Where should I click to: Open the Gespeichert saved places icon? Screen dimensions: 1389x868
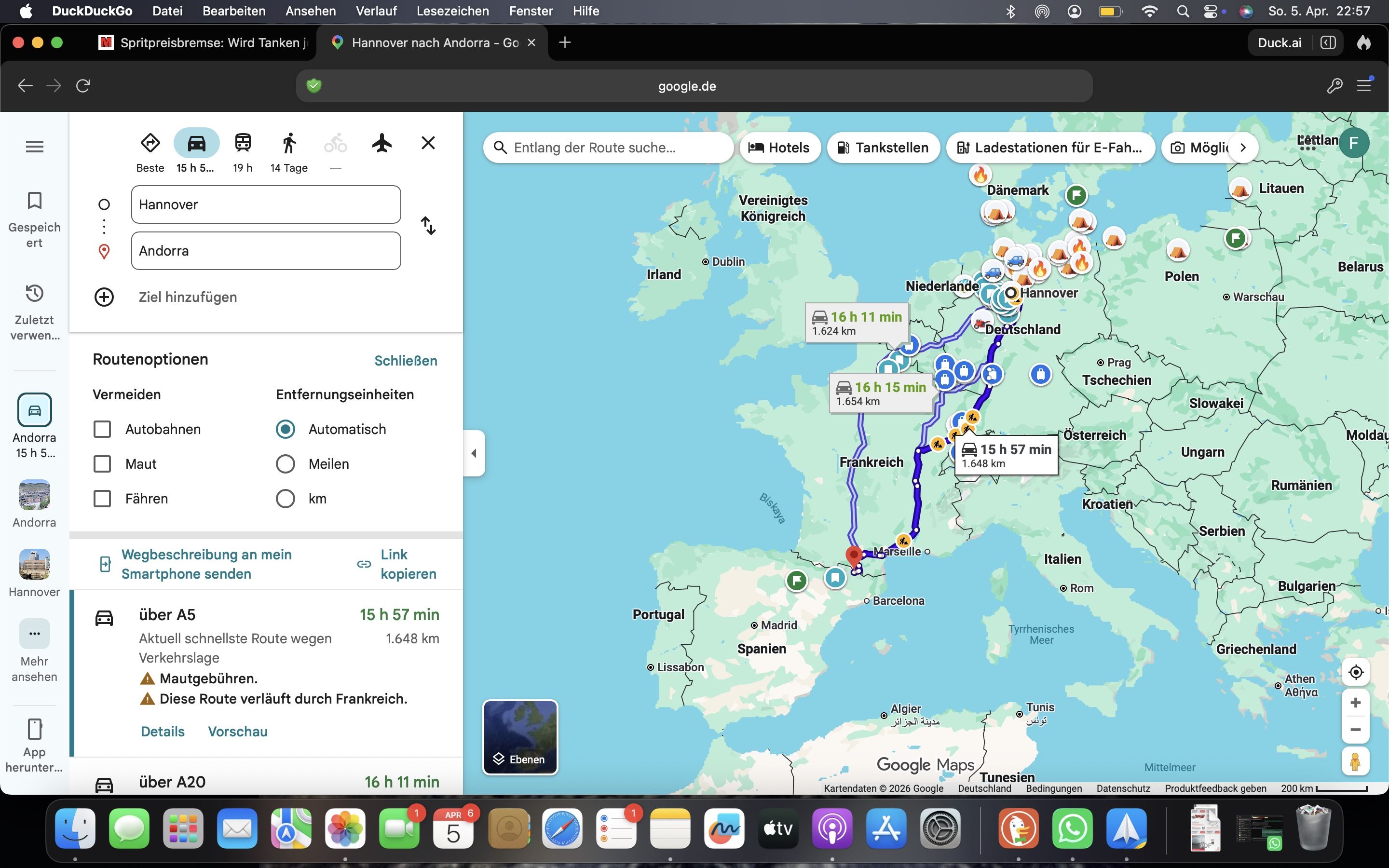point(34,202)
